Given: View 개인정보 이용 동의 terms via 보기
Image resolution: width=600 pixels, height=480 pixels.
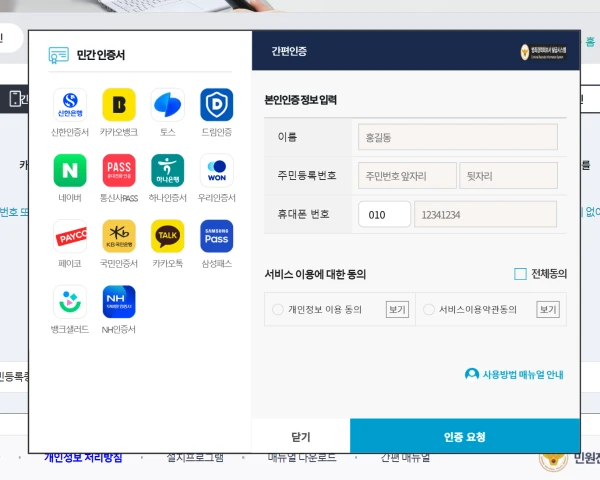Looking at the screenshot, I should 397,309.
